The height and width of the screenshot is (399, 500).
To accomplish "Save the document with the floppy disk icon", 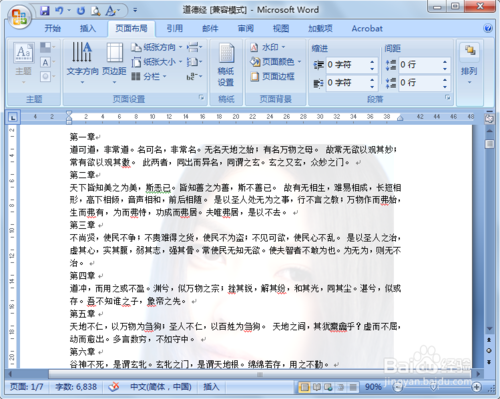I will click(44, 11).
